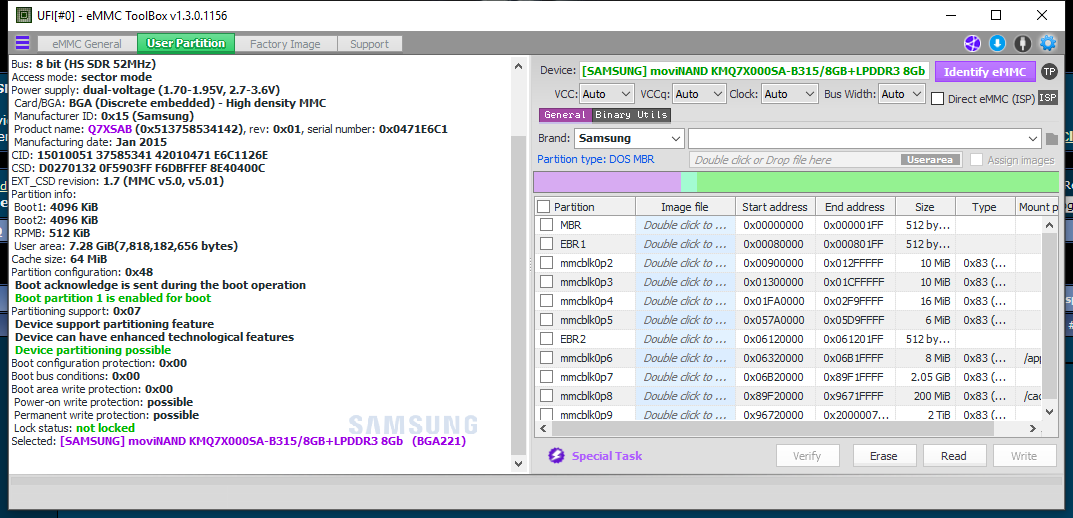Open the Bus Width dropdown
Image resolution: width=1073 pixels, height=518 pixels.
tap(902, 94)
